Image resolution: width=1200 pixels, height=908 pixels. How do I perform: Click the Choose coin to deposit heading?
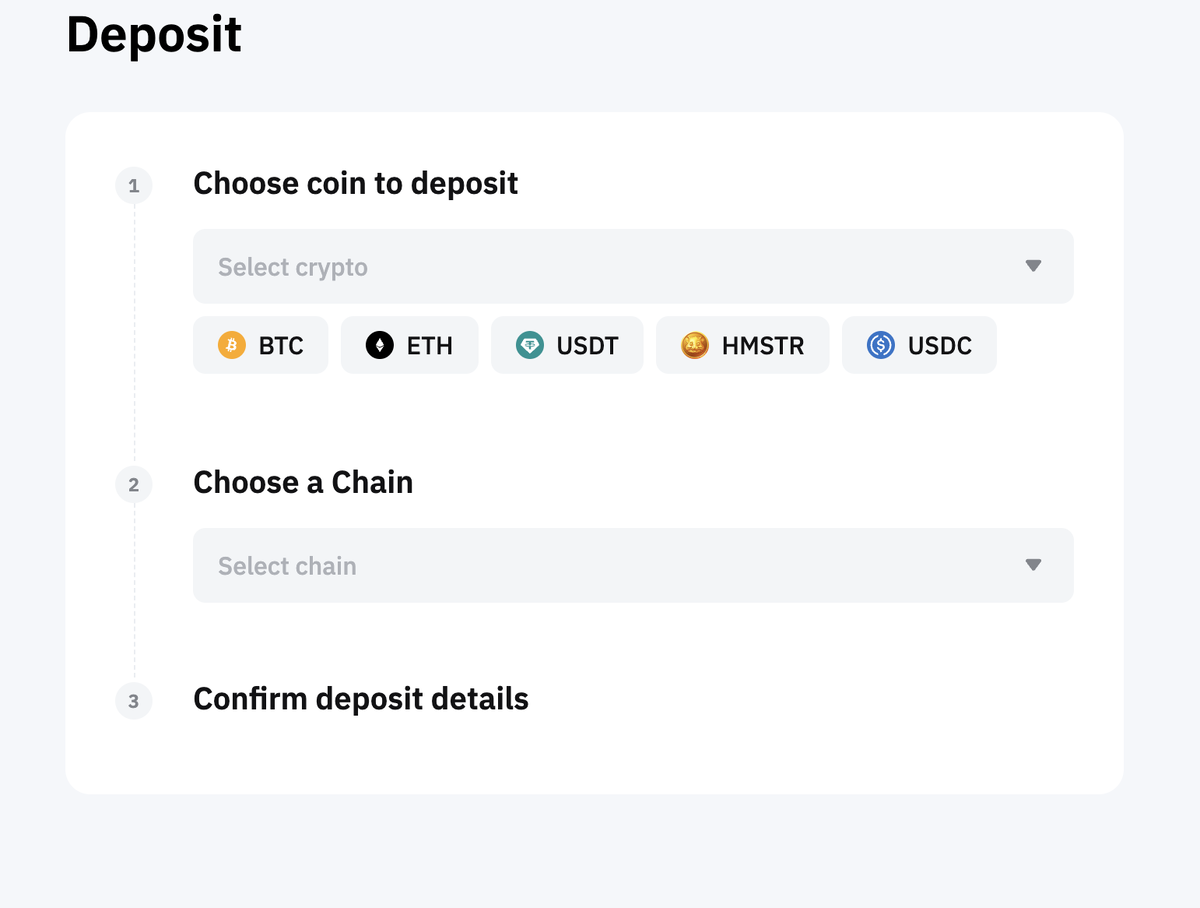pos(356,184)
